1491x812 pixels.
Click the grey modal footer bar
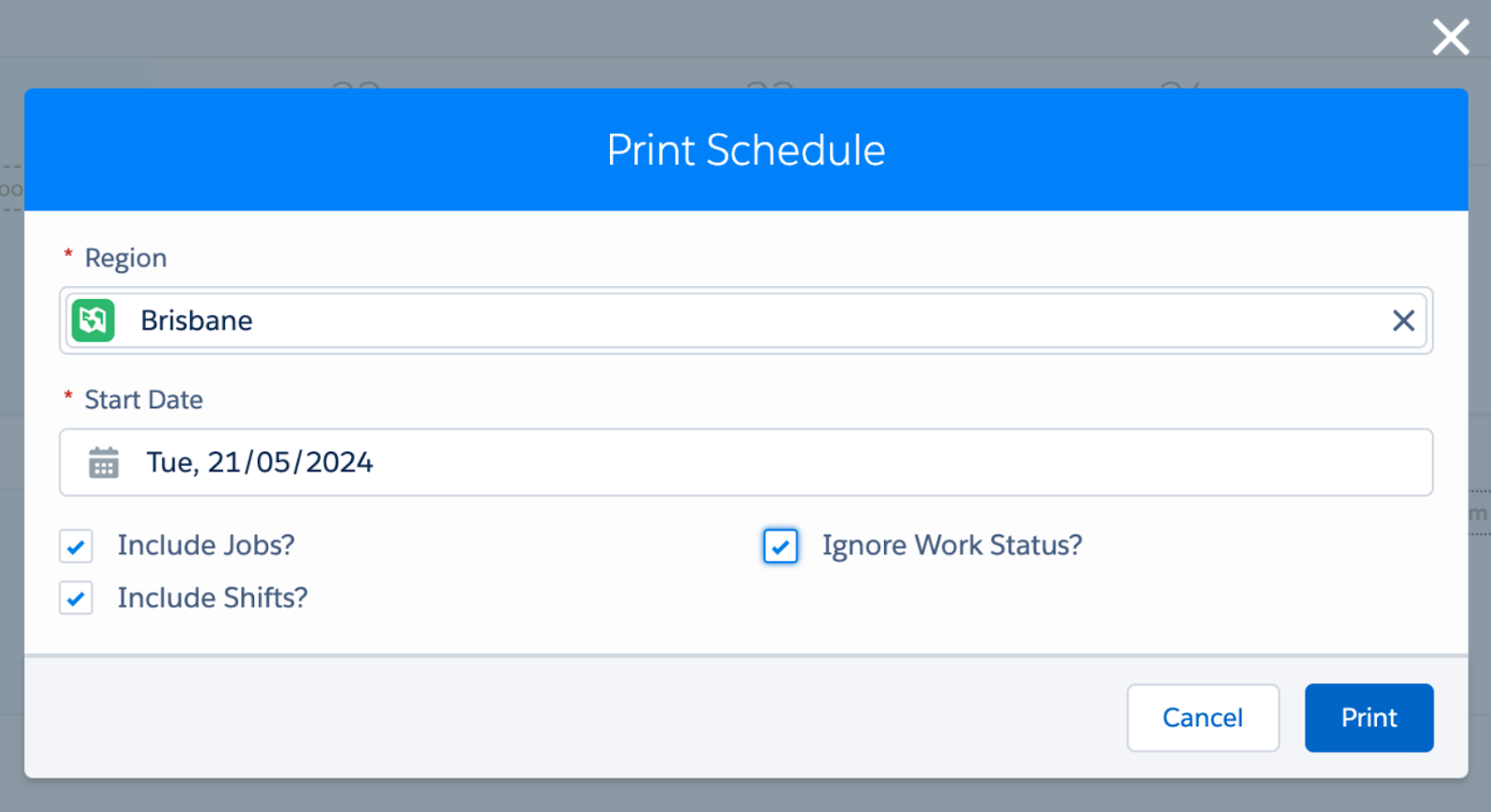[x=746, y=717]
